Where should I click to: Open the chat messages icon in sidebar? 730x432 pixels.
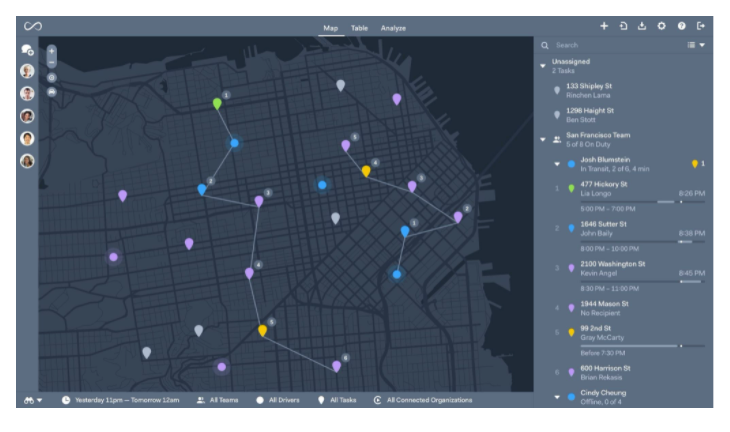coord(27,50)
